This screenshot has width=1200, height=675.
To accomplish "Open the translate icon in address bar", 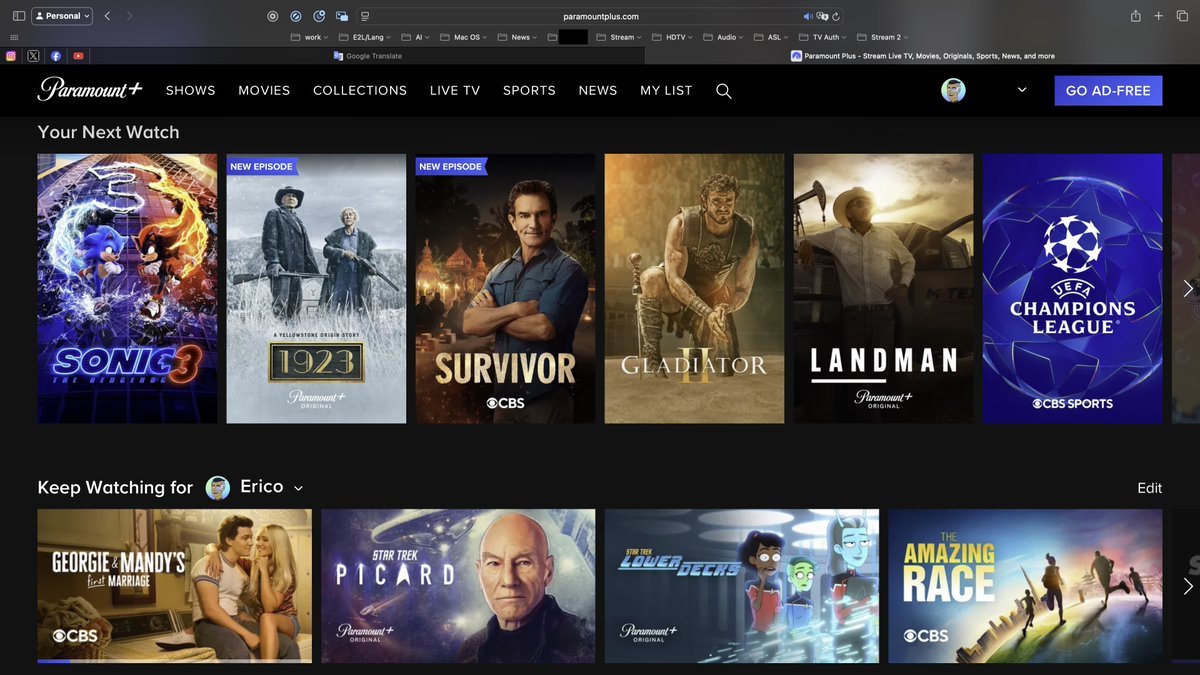I will 822,16.
